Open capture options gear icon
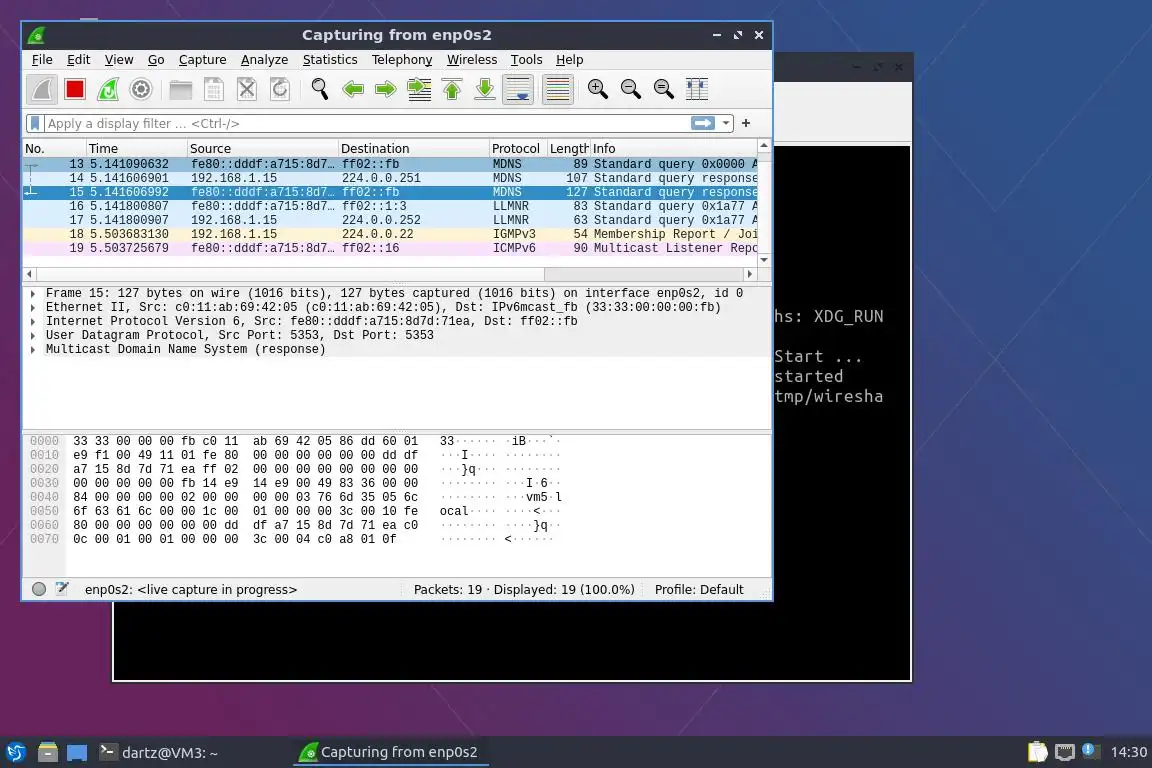 [x=140, y=90]
